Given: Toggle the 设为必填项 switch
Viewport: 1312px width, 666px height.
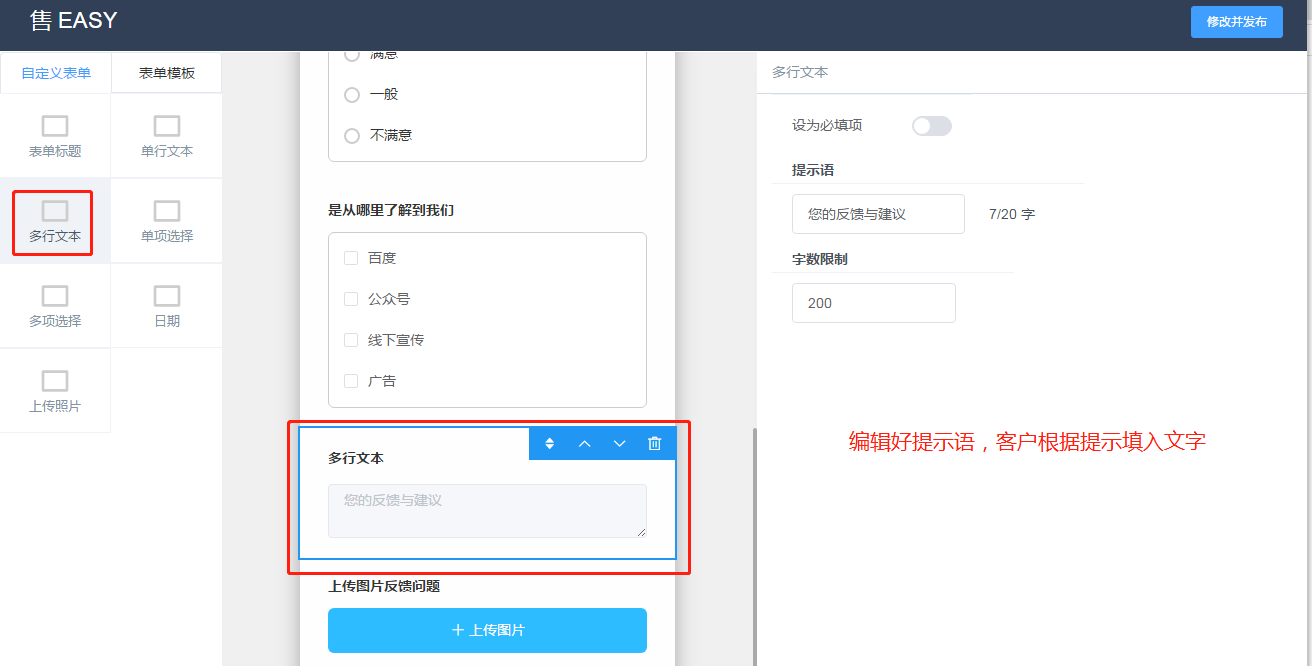Looking at the screenshot, I should click(932, 126).
